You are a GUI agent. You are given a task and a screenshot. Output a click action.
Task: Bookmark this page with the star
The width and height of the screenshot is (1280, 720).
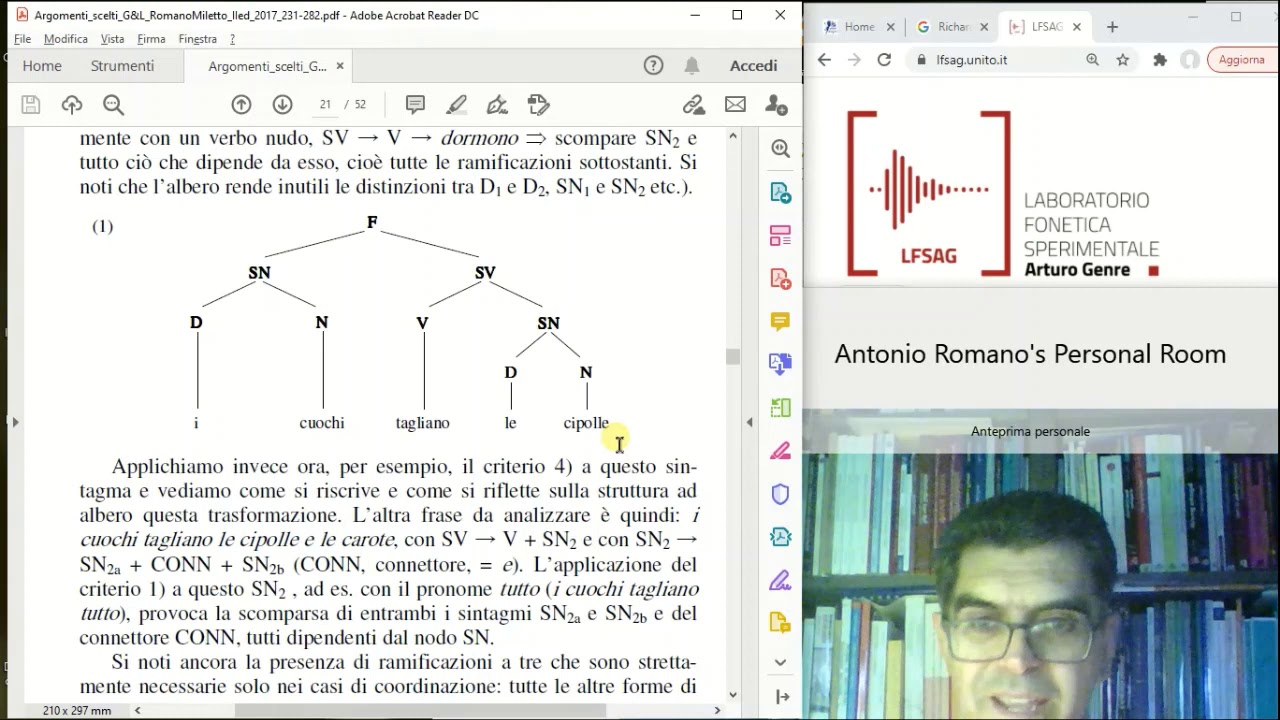point(1123,60)
